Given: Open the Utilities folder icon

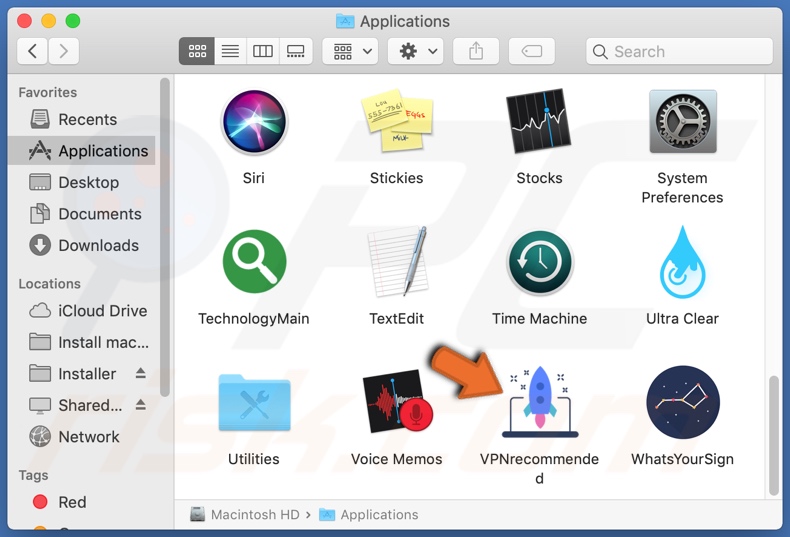Looking at the screenshot, I should pos(254,403).
